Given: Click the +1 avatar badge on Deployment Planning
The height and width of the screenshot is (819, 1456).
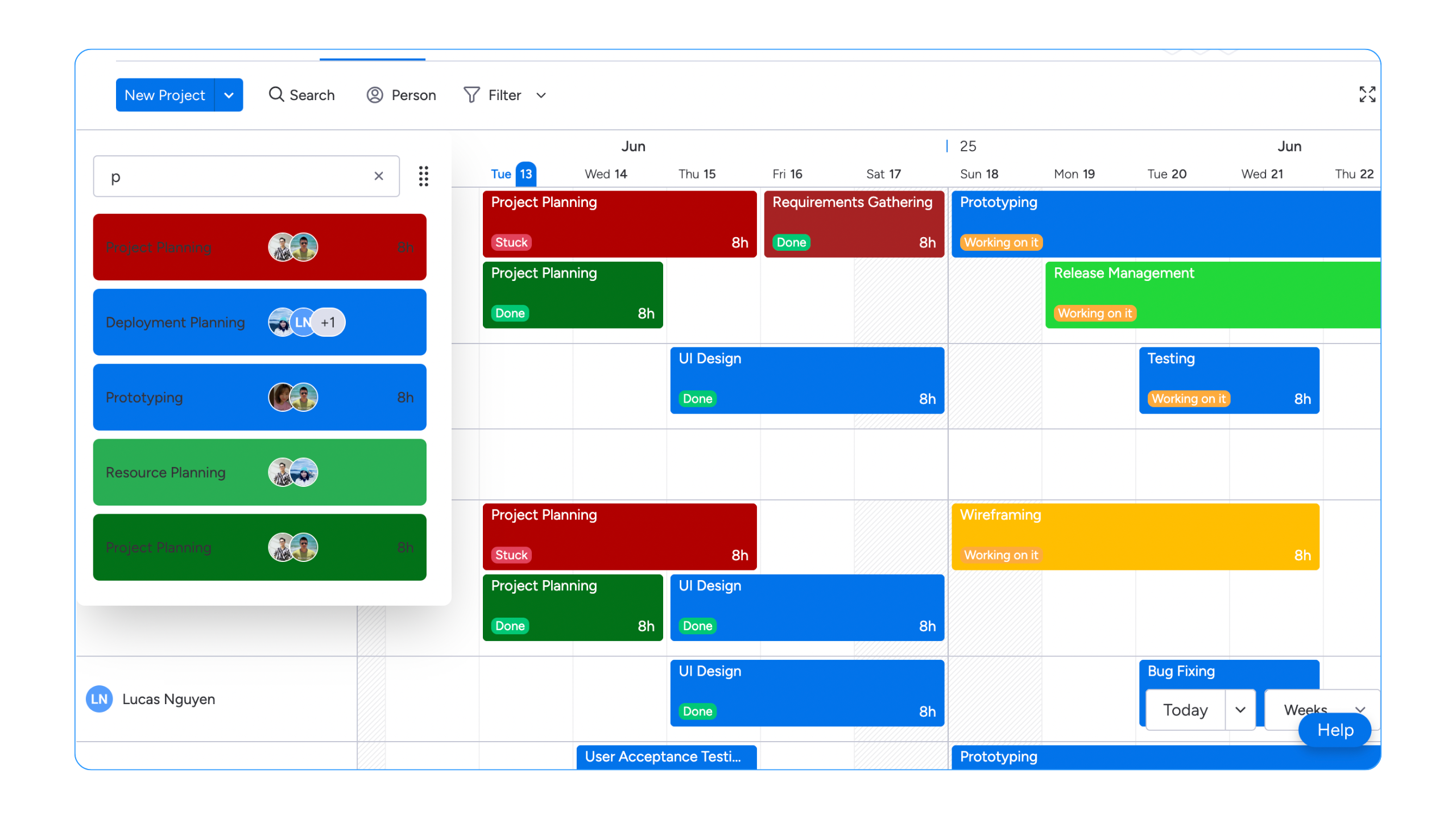Looking at the screenshot, I should 329,322.
